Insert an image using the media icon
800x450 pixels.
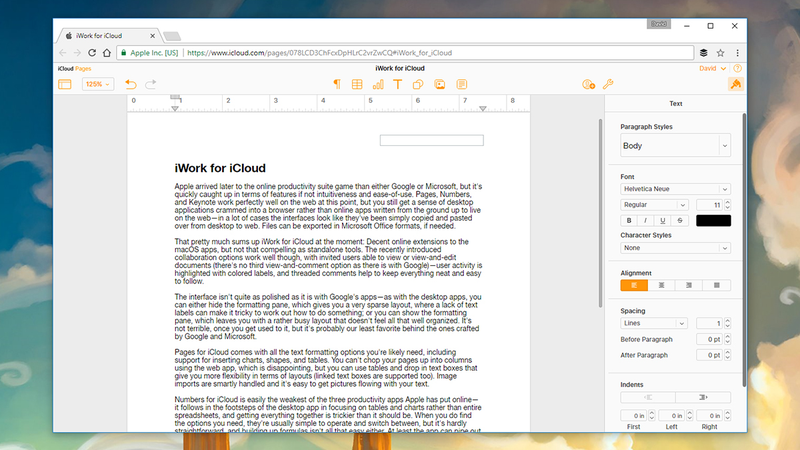pos(440,84)
